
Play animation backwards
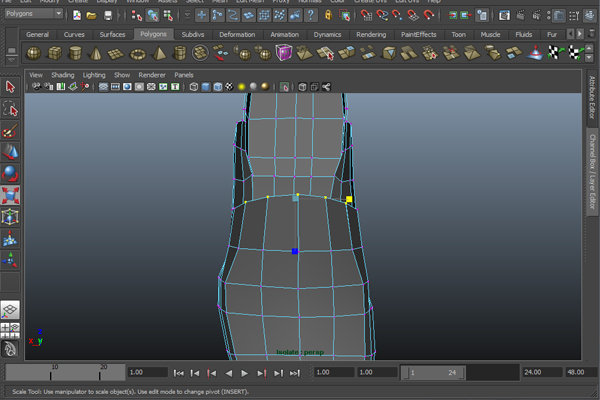(x=228, y=373)
